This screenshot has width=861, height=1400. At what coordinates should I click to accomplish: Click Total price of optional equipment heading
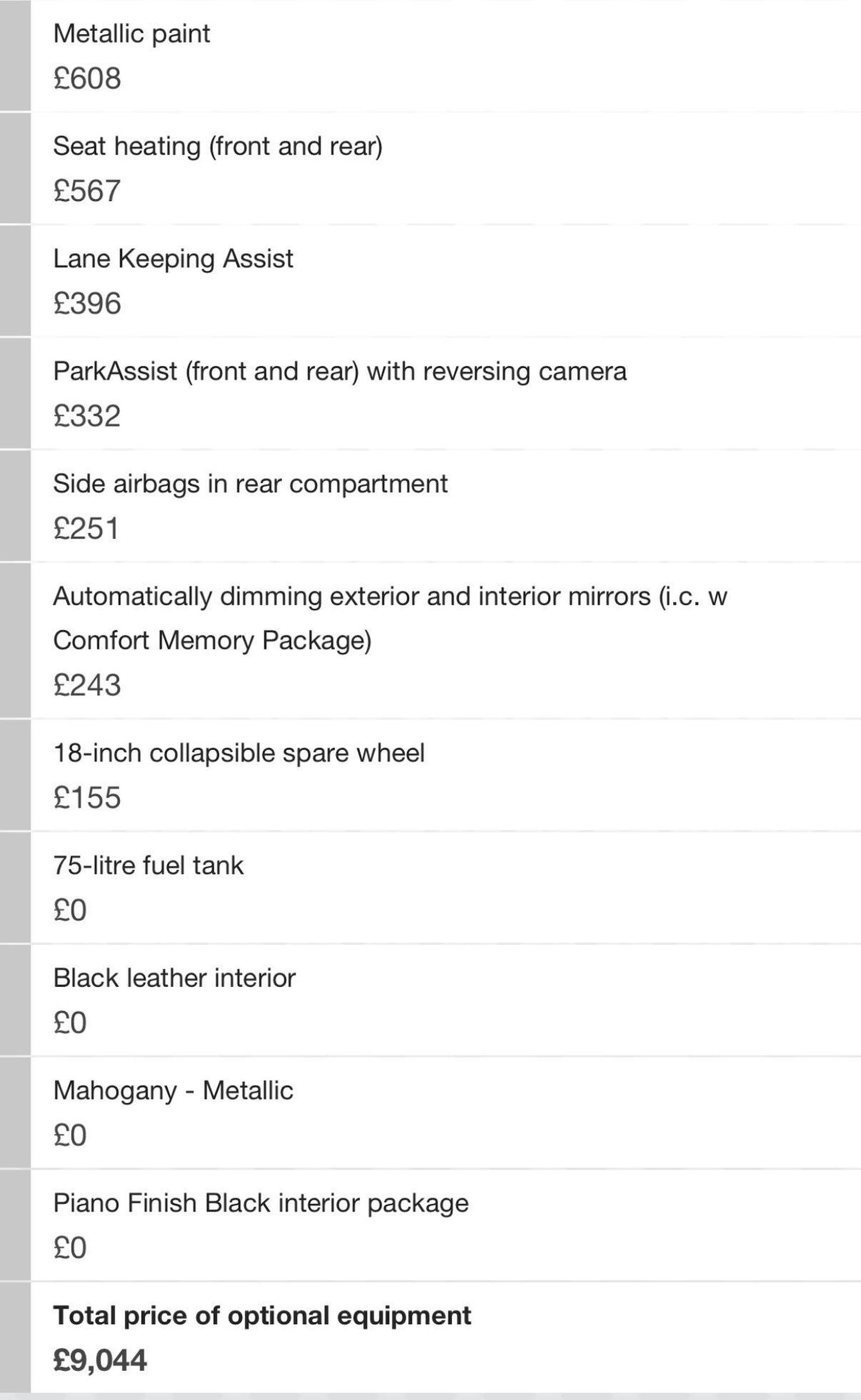(x=262, y=1315)
